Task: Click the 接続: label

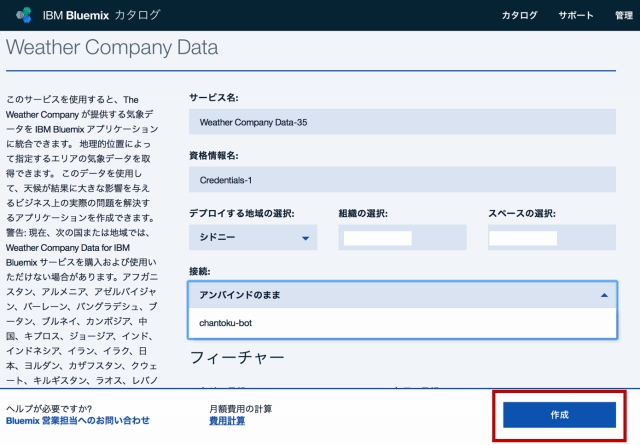Action: 200,271
